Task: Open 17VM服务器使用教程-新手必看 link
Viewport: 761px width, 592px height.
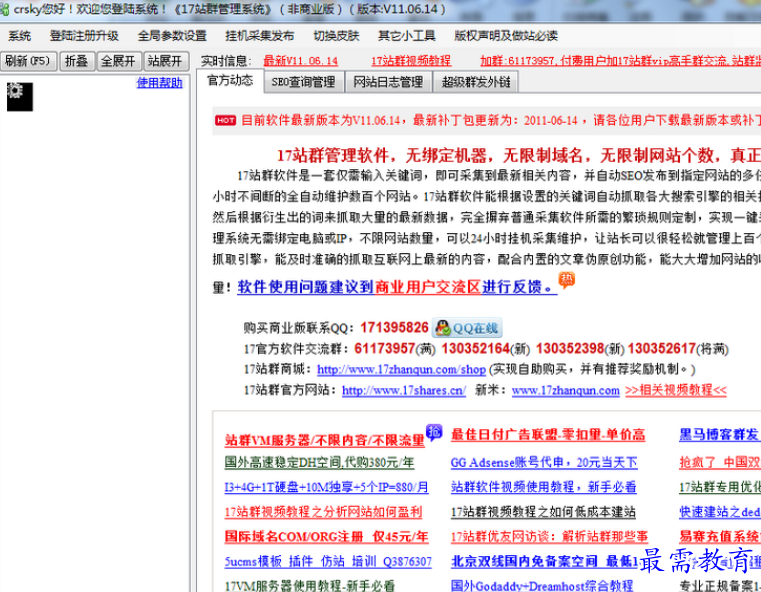Action: pos(310,586)
